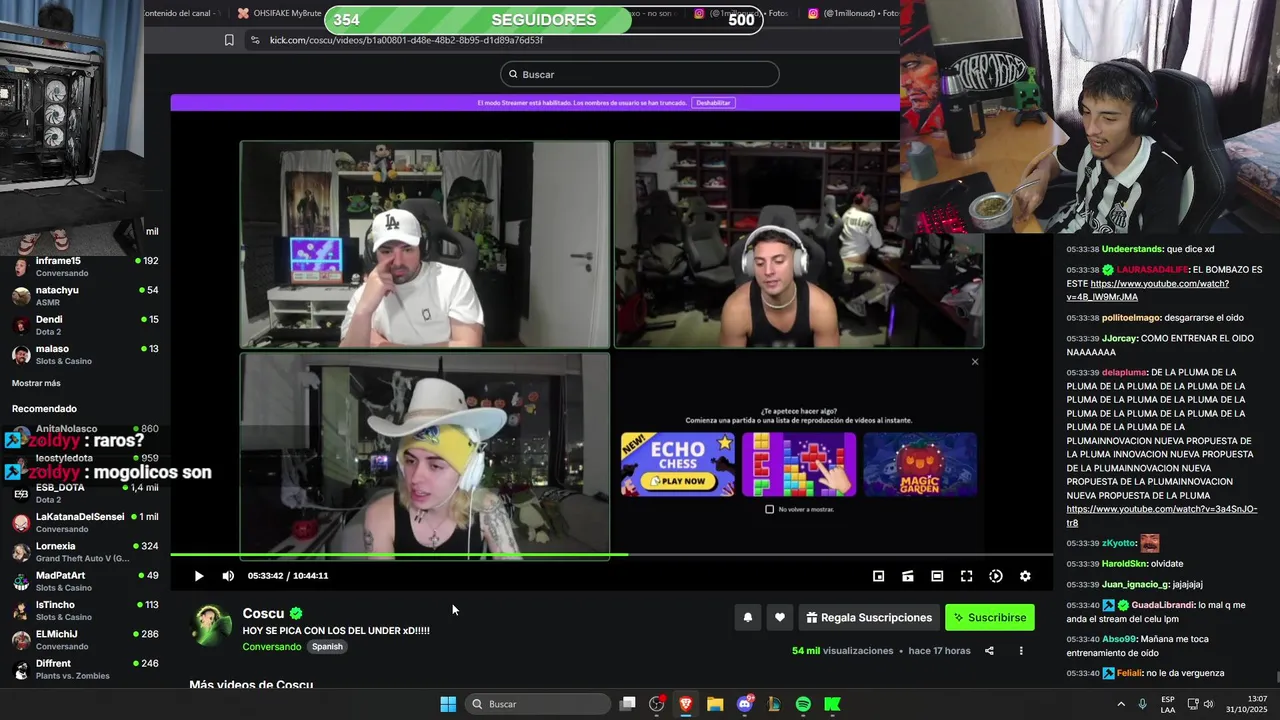Toggle notification bell for Coscu

click(x=747, y=618)
